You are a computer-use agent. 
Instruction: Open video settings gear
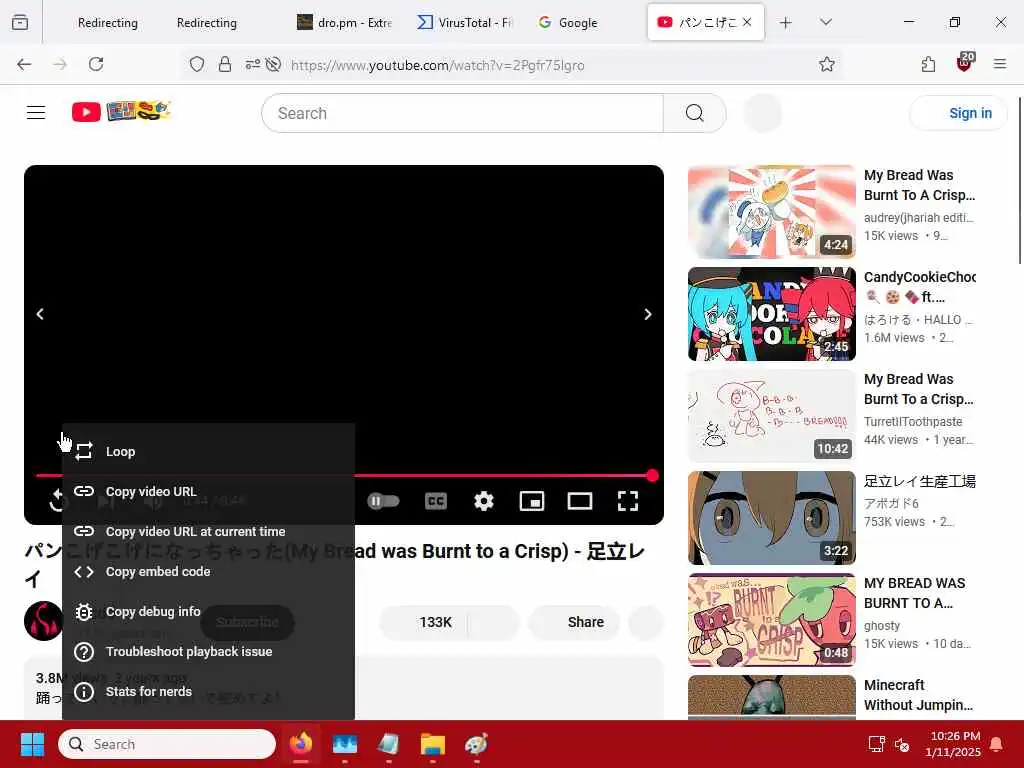[x=483, y=501]
